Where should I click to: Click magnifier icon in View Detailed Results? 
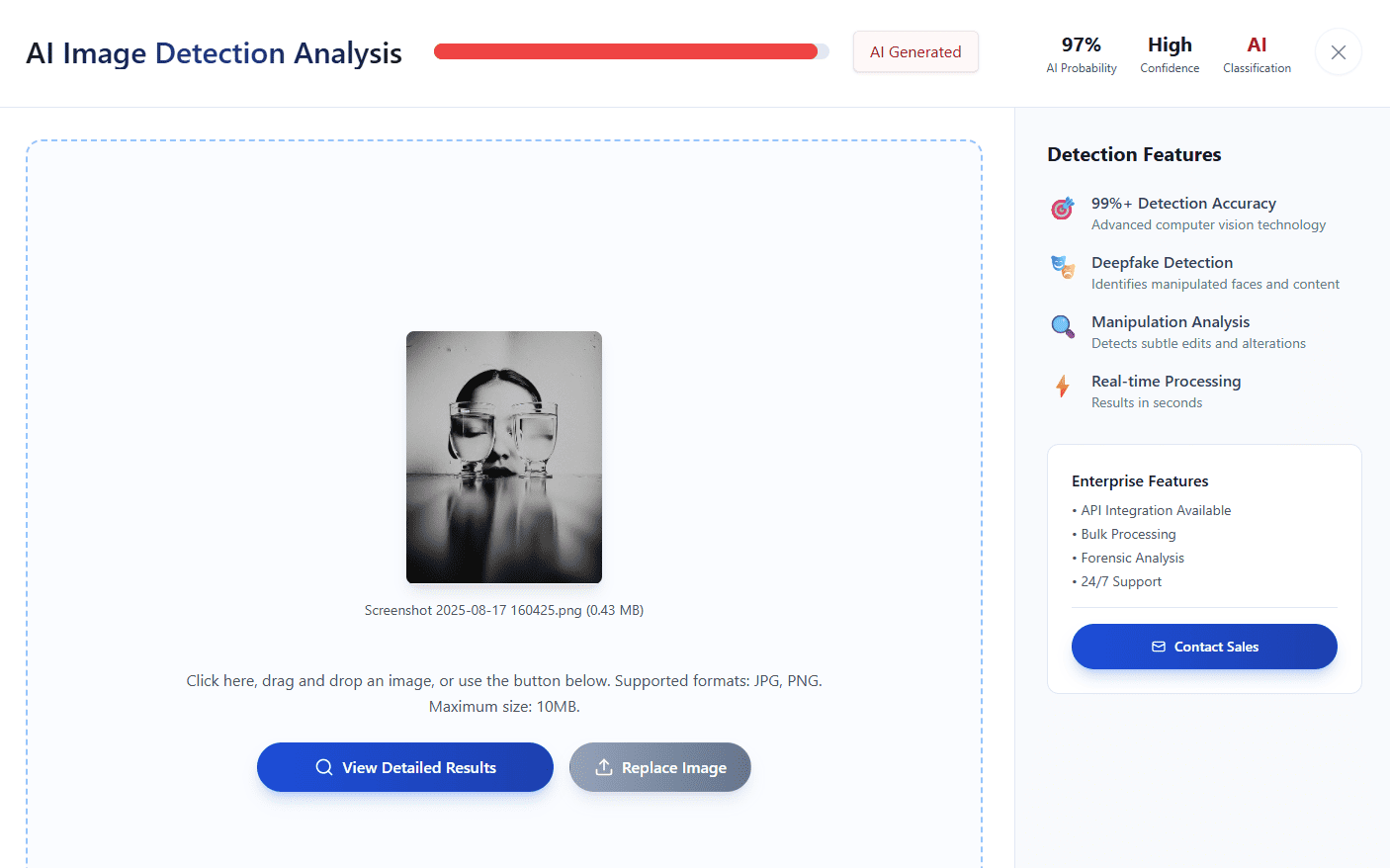(324, 767)
